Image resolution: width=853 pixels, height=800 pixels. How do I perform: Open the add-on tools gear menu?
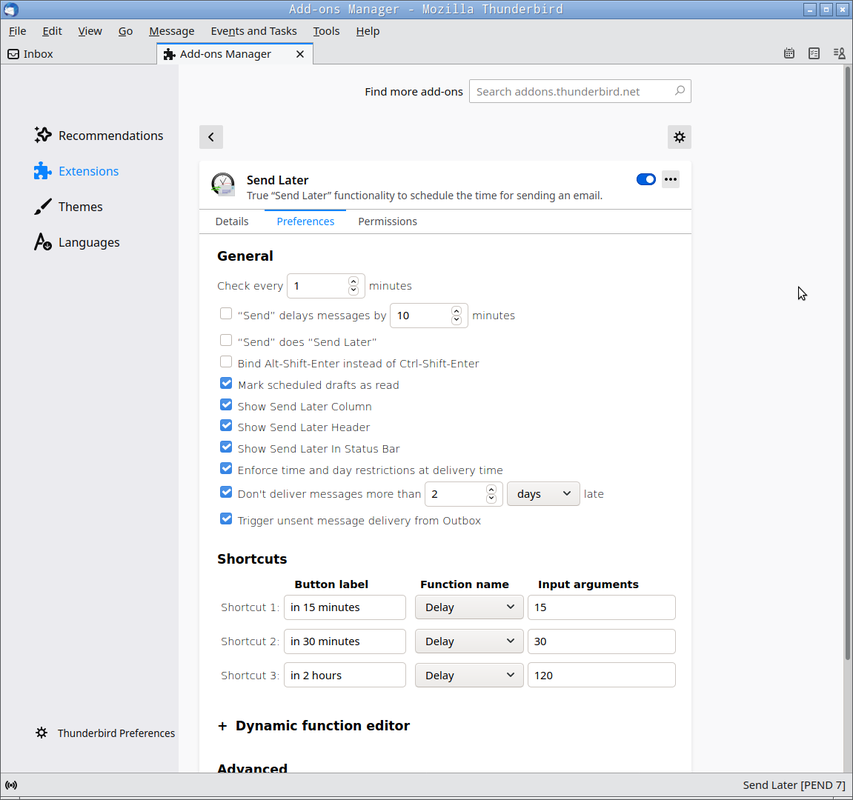pyautogui.click(x=679, y=137)
